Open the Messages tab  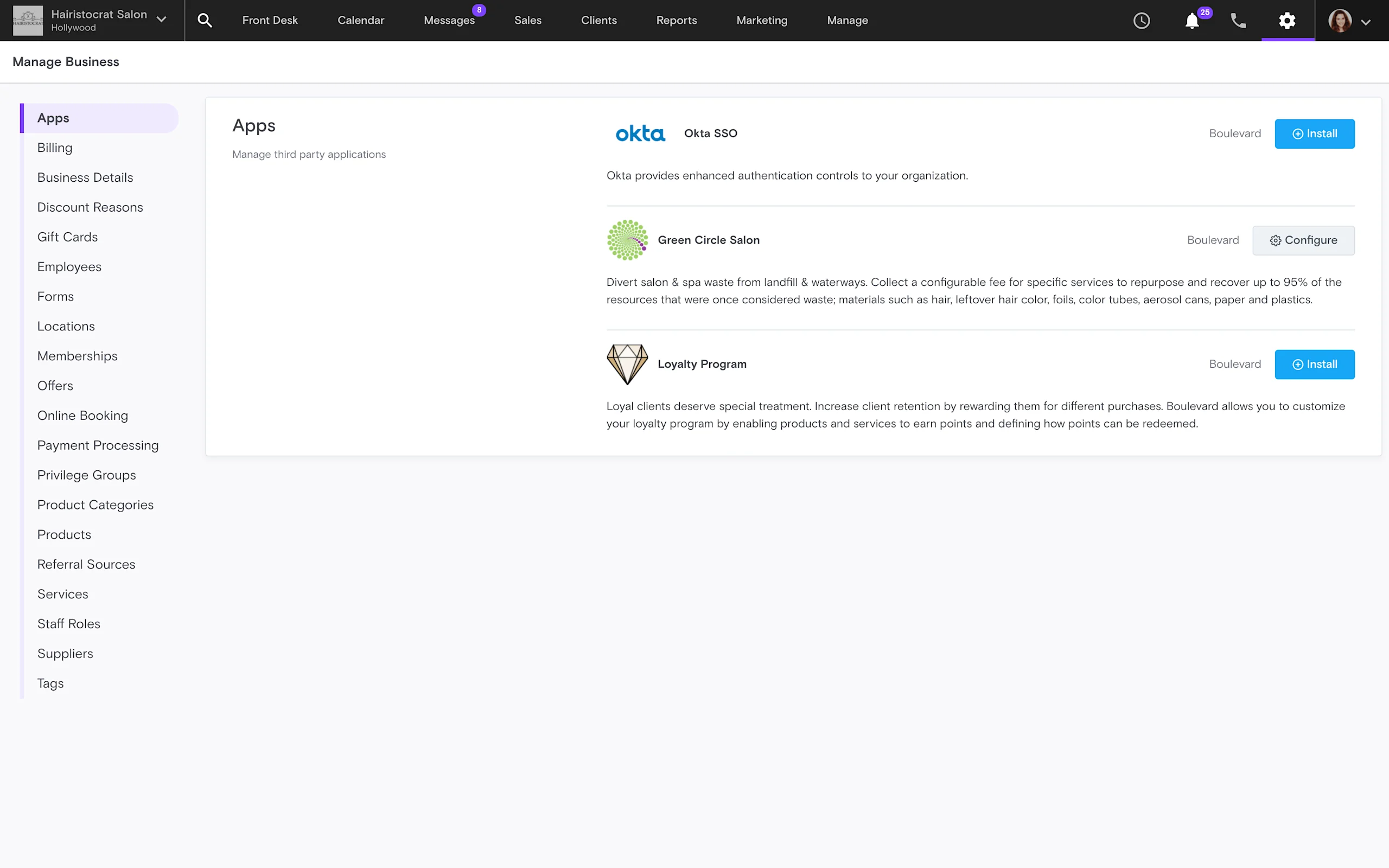coord(449,21)
